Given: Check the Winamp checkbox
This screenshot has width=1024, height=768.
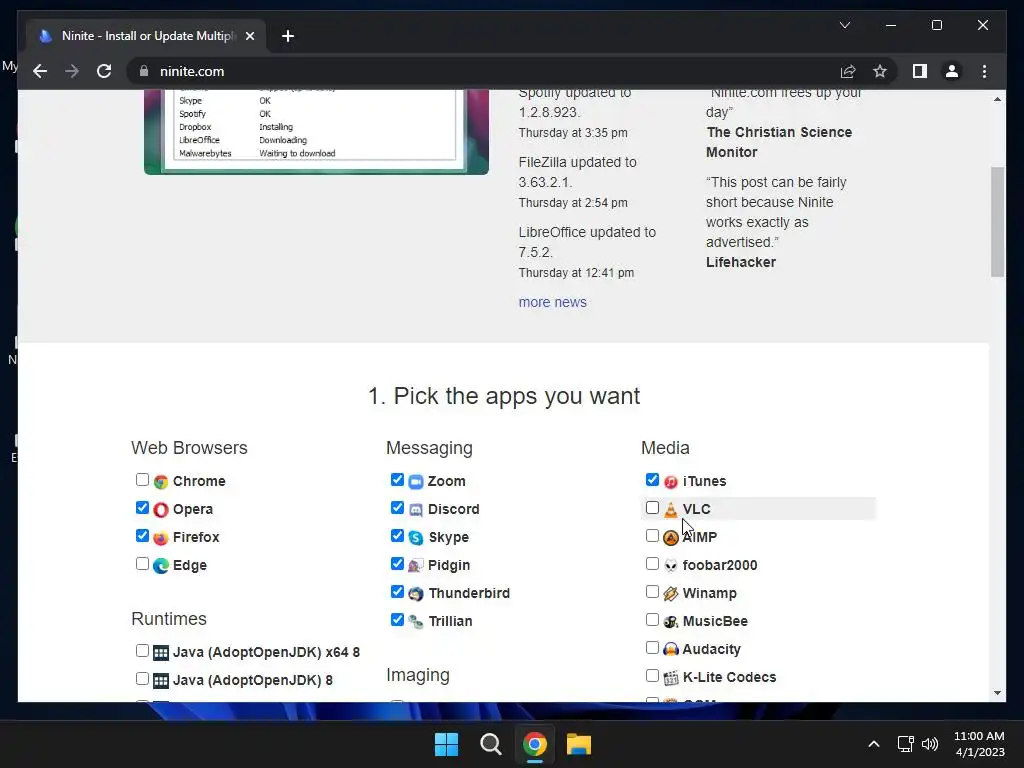Looking at the screenshot, I should [652, 592].
